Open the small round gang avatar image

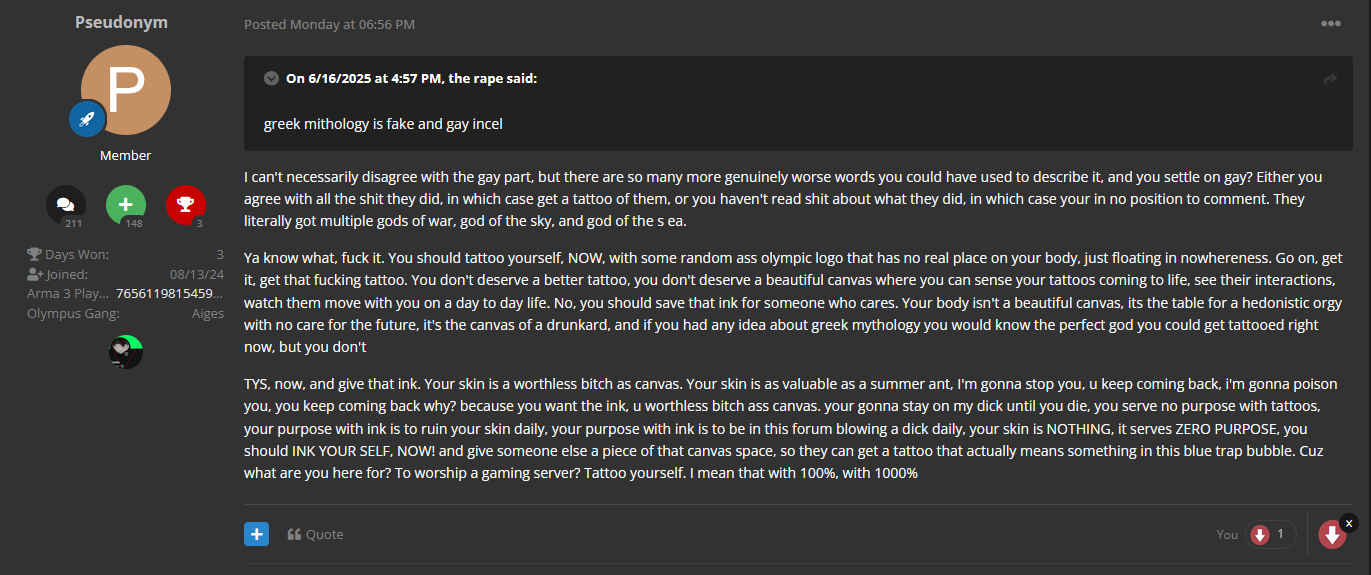(126, 352)
